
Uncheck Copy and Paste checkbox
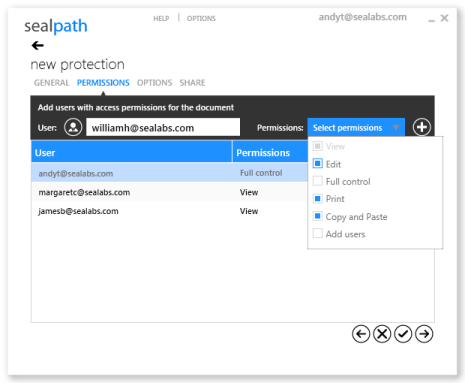coord(318,216)
